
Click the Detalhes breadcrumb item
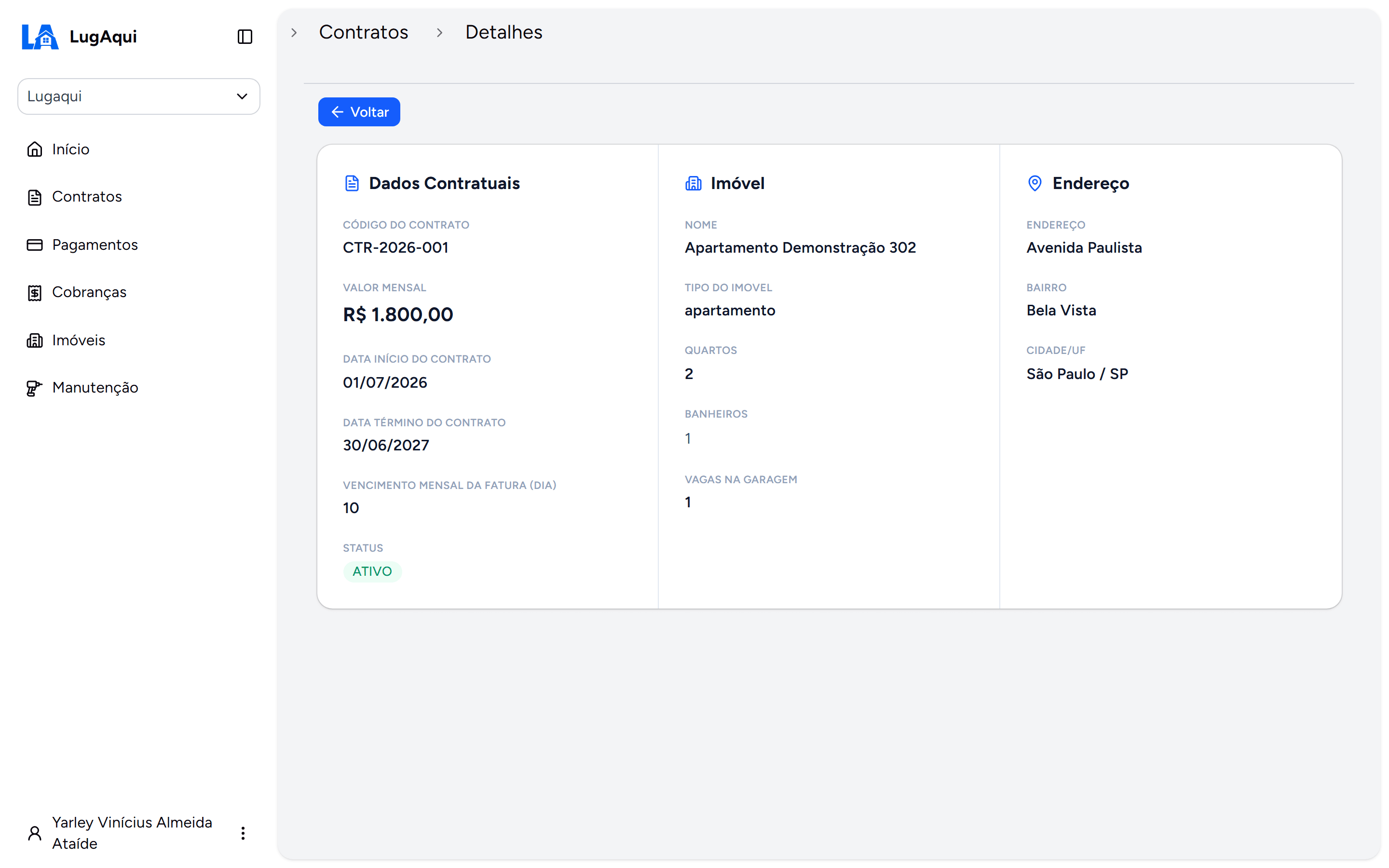(x=504, y=32)
